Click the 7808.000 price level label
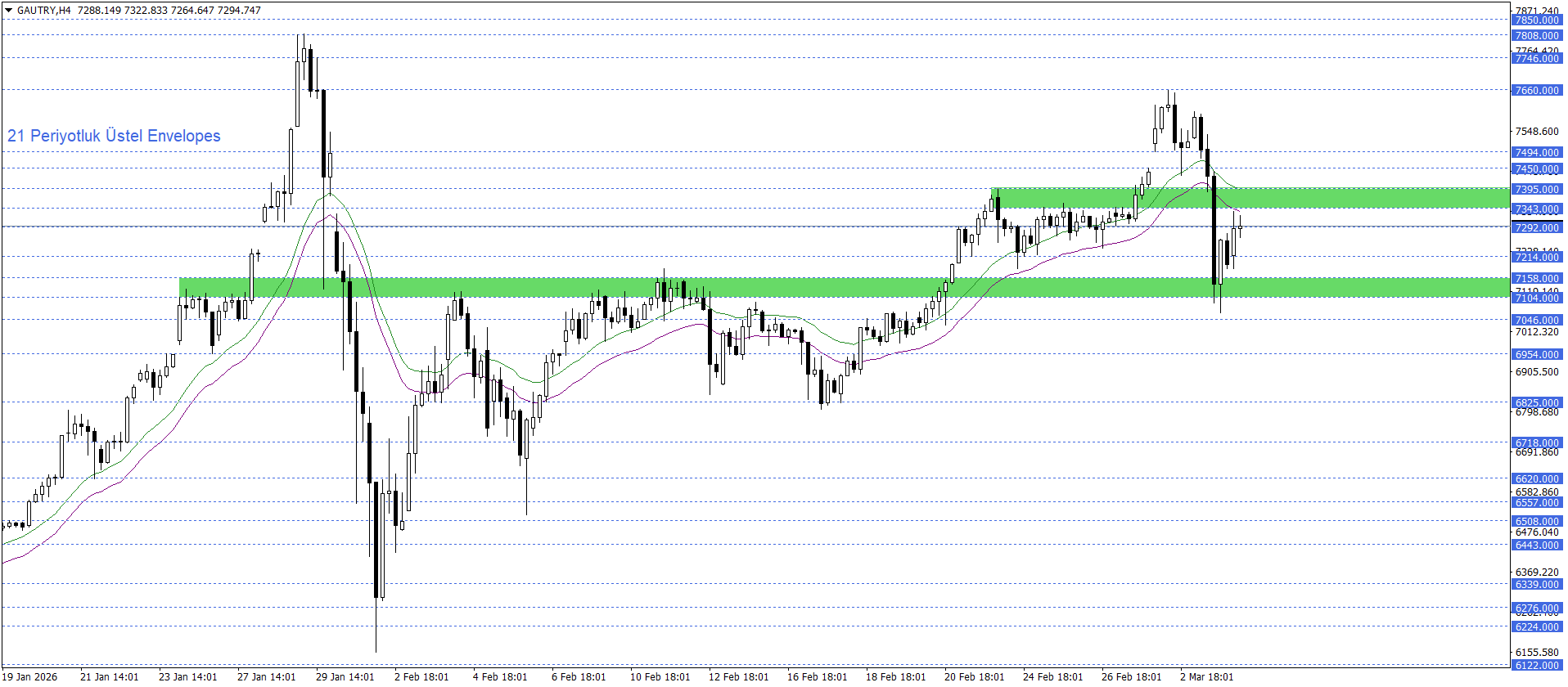This screenshot has width=1568, height=687. click(x=1536, y=36)
